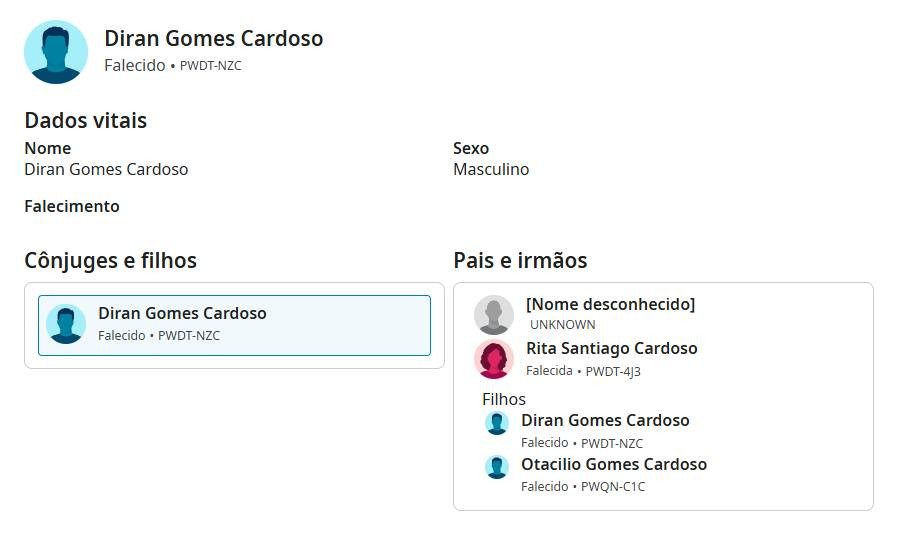Image resolution: width=899 pixels, height=559 pixels.
Task: Click Diran's avatar in the Cônjuges e filhos card
Action: [66, 324]
